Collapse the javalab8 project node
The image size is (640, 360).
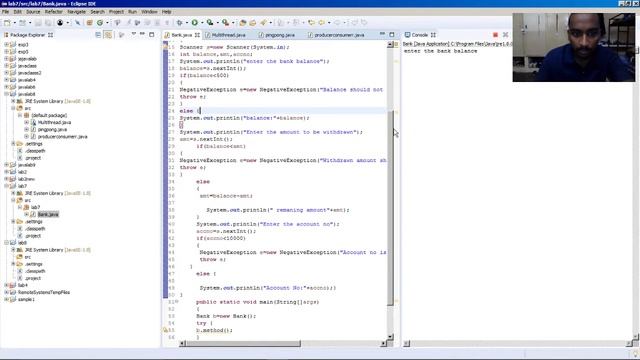click(6, 94)
